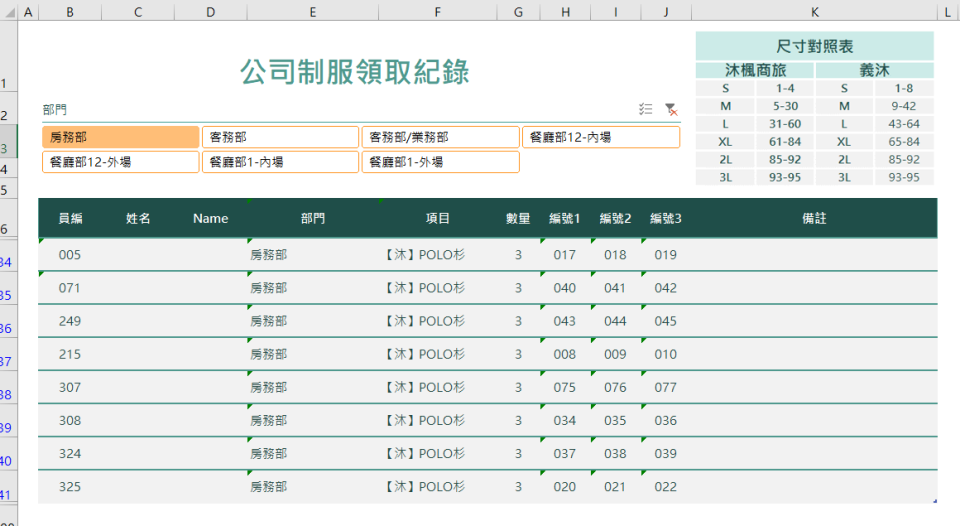Click the select-all corner of the sheet

coord(9,10)
